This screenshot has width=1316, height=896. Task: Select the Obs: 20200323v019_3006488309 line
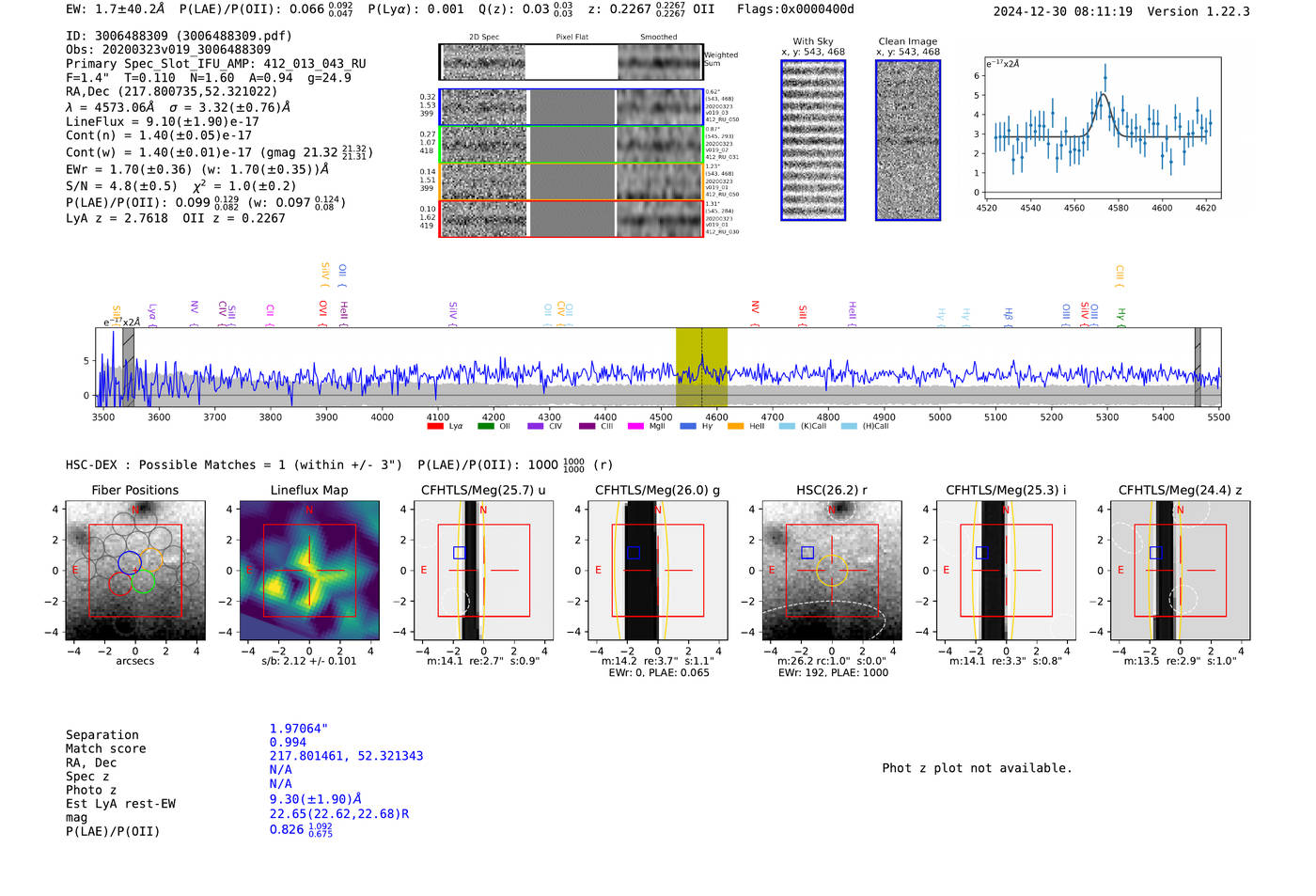pyautogui.click(x=168, y=50)
